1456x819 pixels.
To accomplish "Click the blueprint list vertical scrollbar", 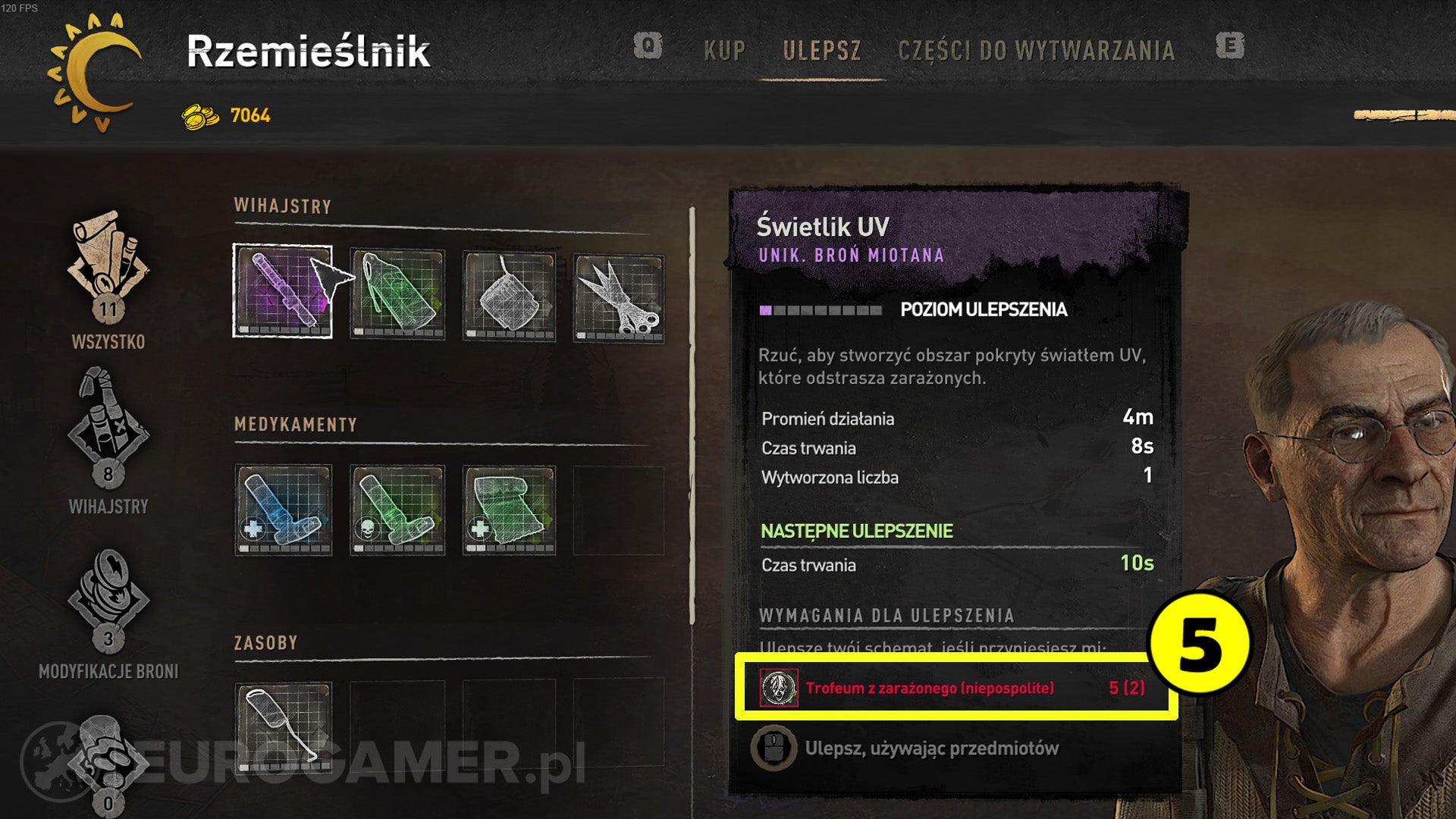I will click(692, 416).
